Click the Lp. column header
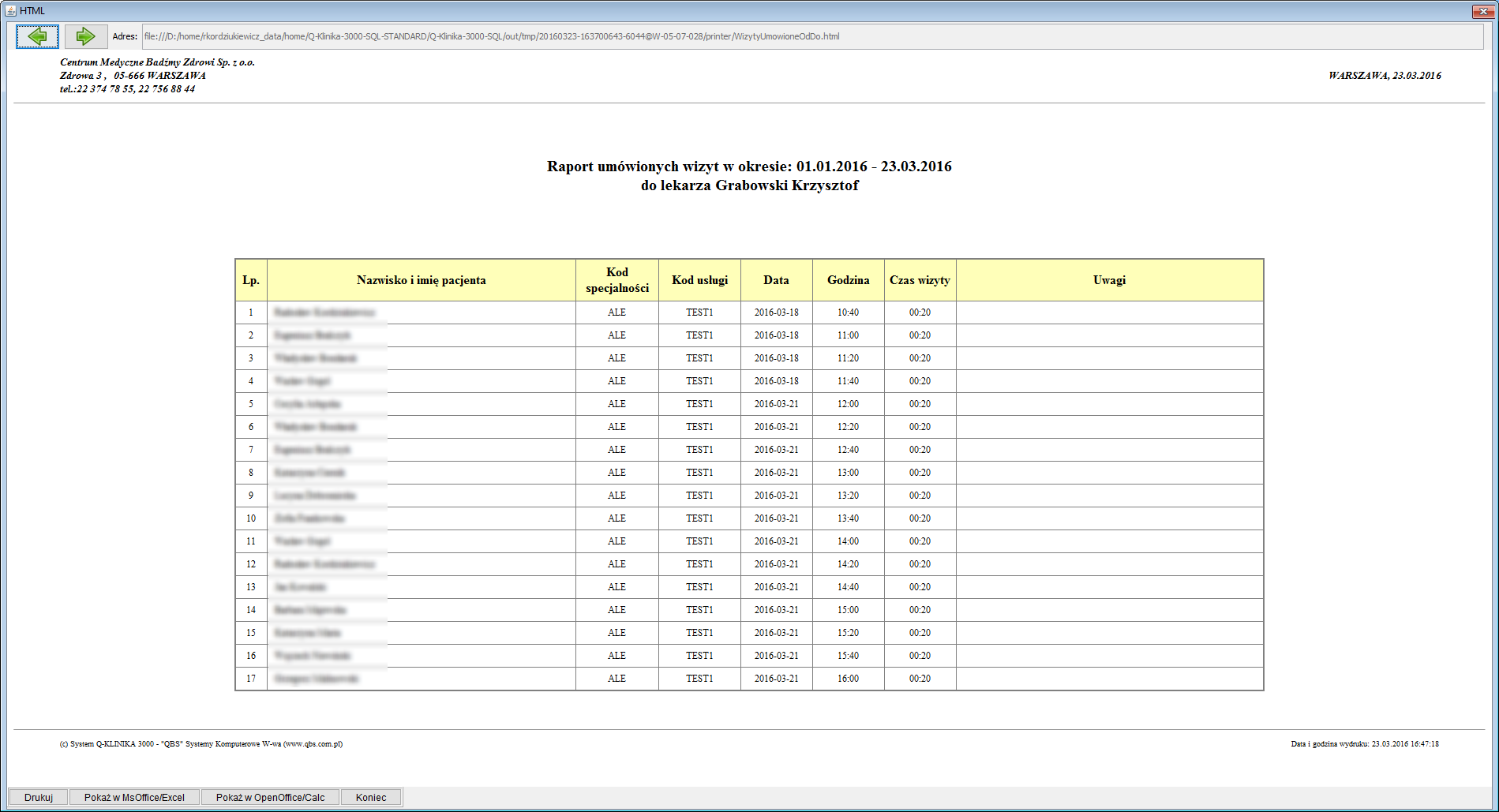 pos(251,280)
